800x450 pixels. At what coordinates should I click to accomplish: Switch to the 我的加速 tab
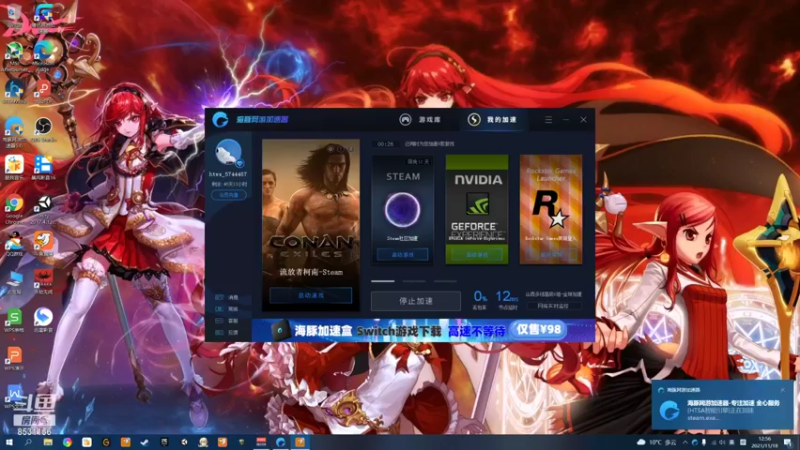tap(493, 119)
